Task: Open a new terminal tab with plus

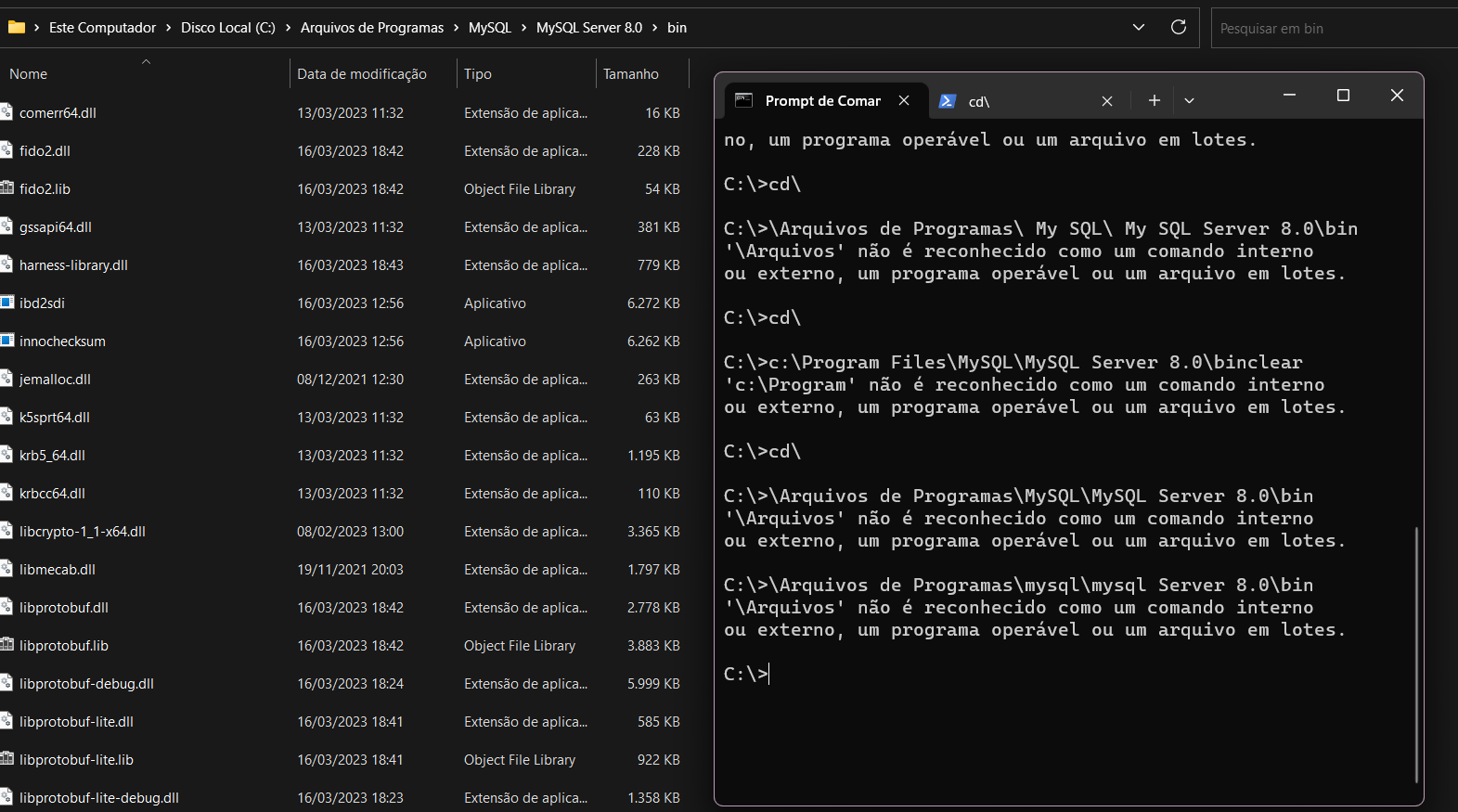Action: (x=1155, y=100)
